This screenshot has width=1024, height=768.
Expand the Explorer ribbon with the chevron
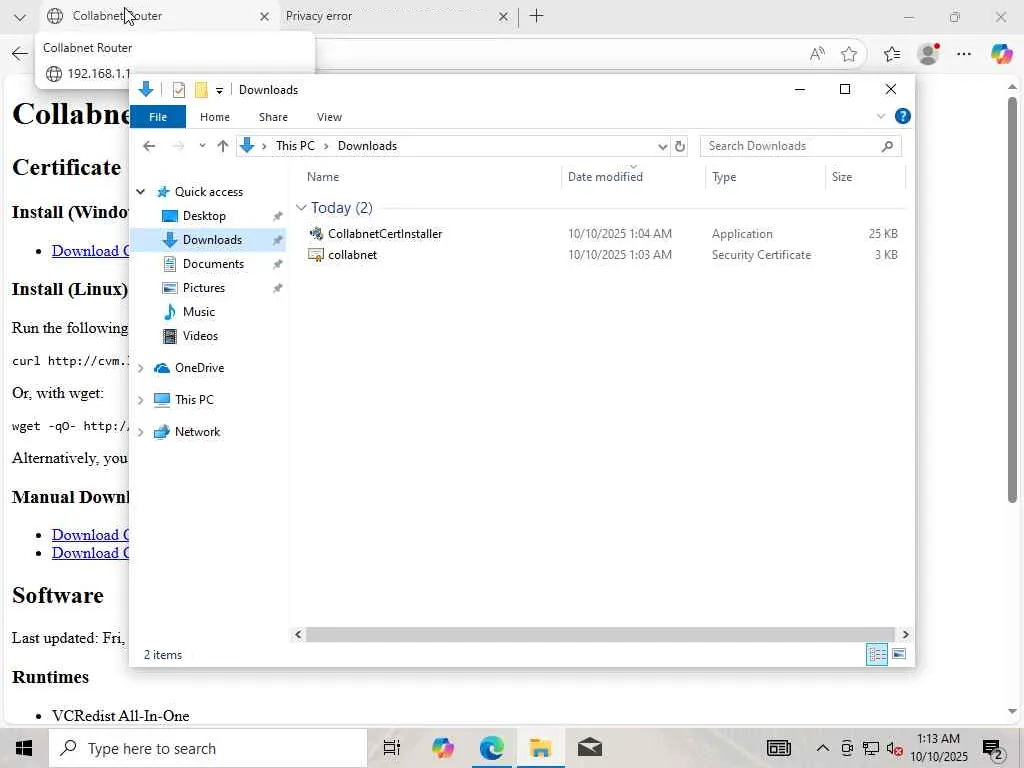[880, 116]
